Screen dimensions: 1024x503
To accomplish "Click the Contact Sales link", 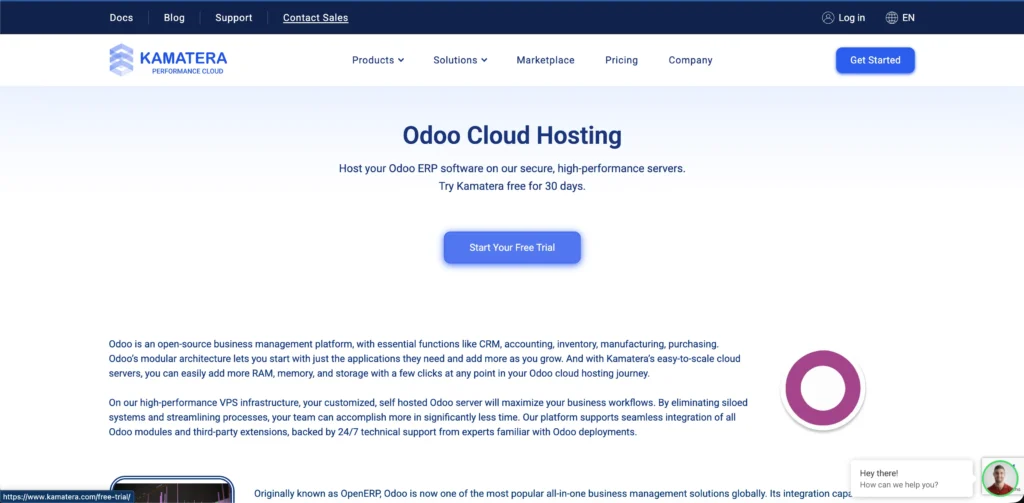I will click(x=315, y=18).
